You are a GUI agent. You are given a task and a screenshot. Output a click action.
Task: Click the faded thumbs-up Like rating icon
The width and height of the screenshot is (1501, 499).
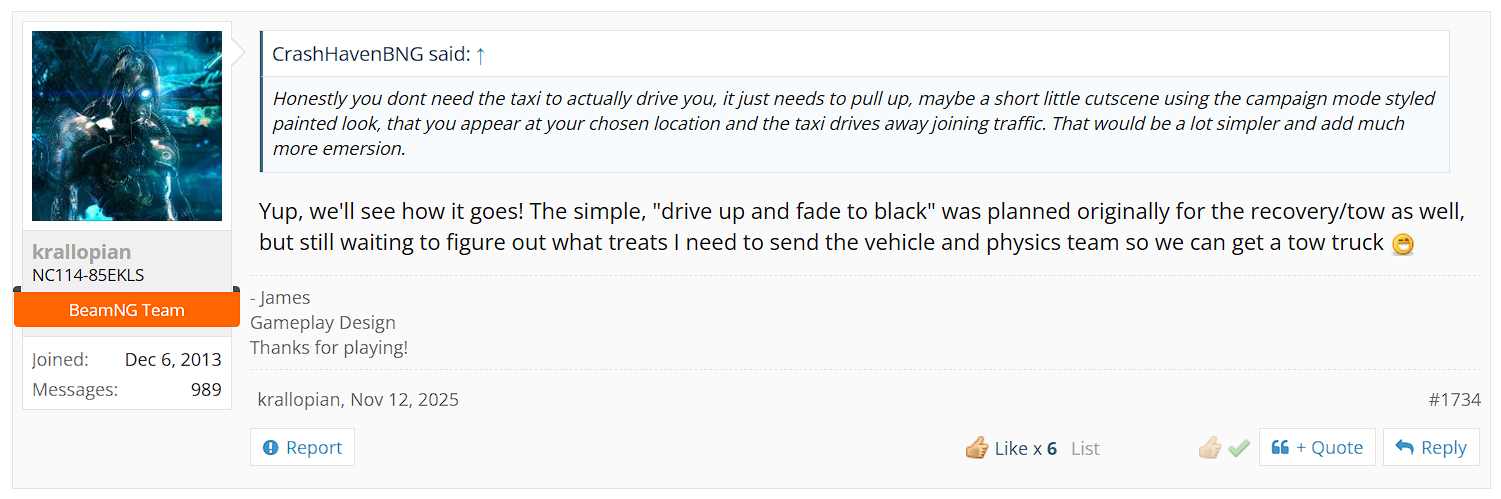(x=1210, y=448)
